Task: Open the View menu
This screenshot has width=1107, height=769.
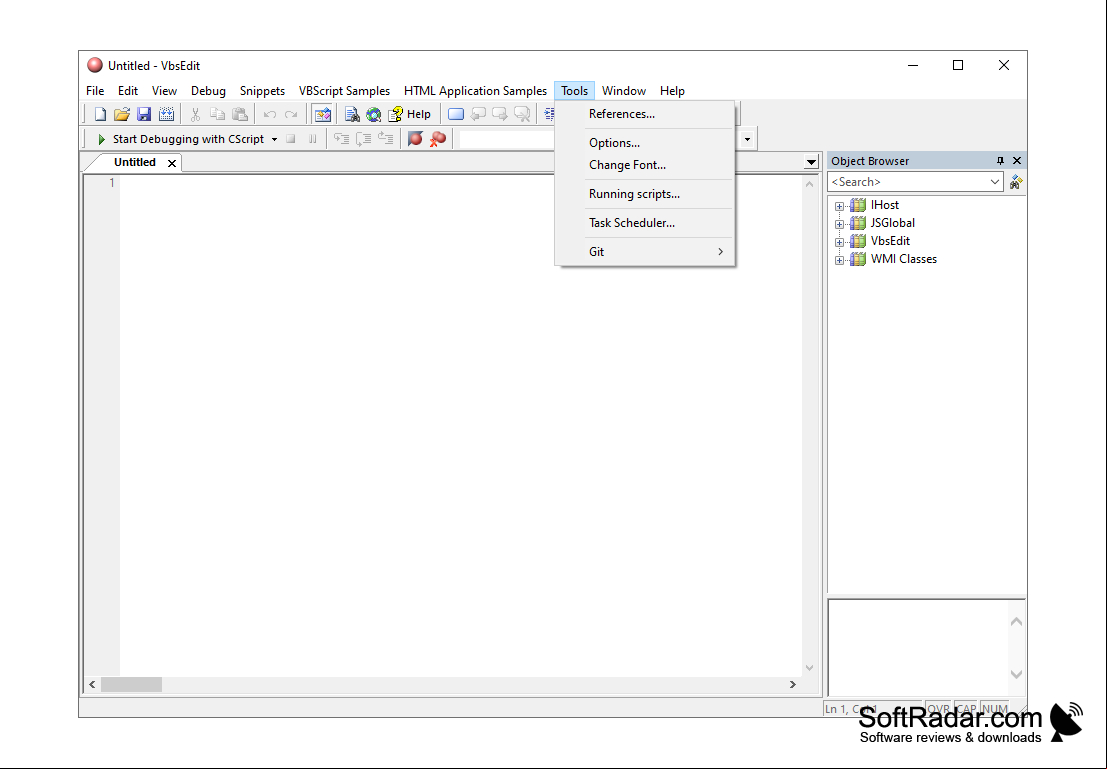Action: (x=164, y=91)
